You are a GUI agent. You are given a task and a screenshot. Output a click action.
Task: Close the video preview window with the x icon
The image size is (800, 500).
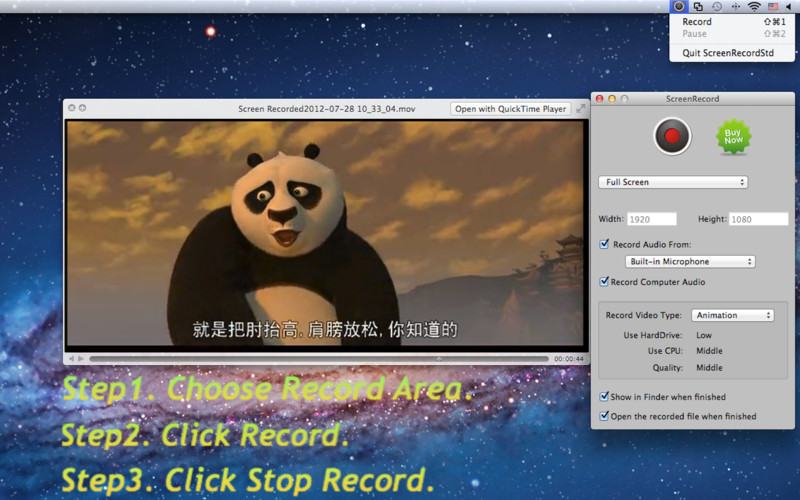pos(72,108)
